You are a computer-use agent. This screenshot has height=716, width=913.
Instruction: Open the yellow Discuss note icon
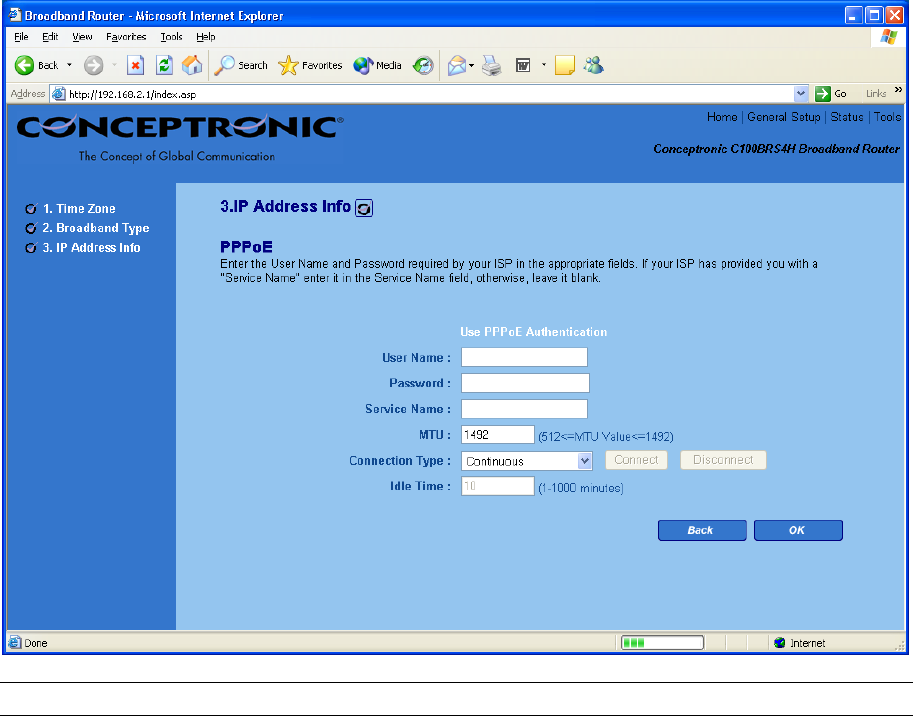pos(565,65)
